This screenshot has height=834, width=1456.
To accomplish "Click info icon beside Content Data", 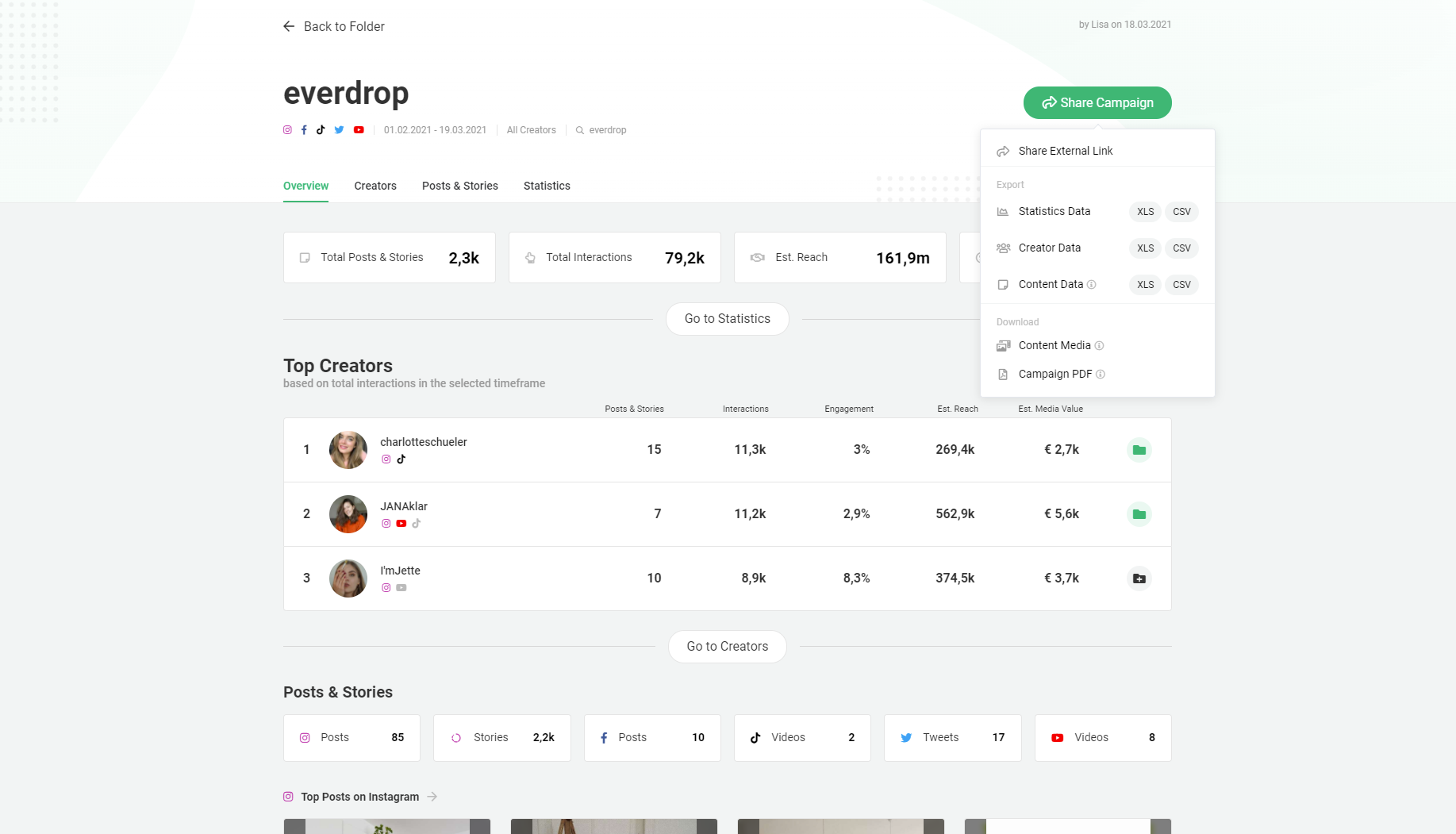I will click(x=1092, y=285).
